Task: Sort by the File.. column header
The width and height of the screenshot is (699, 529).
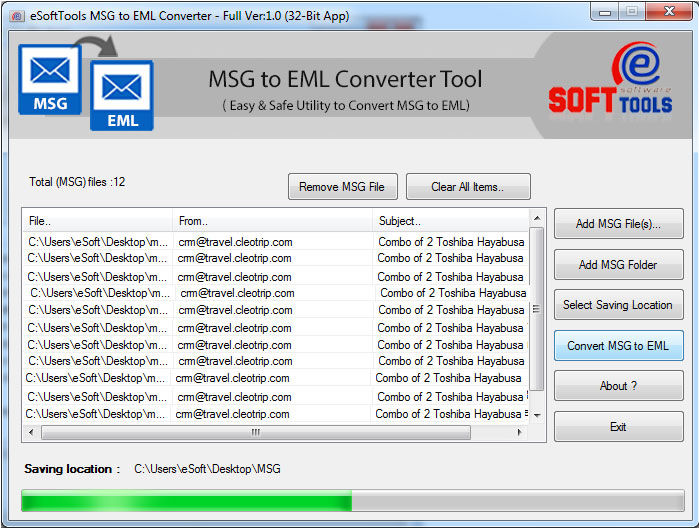Action: coord(97,221)
